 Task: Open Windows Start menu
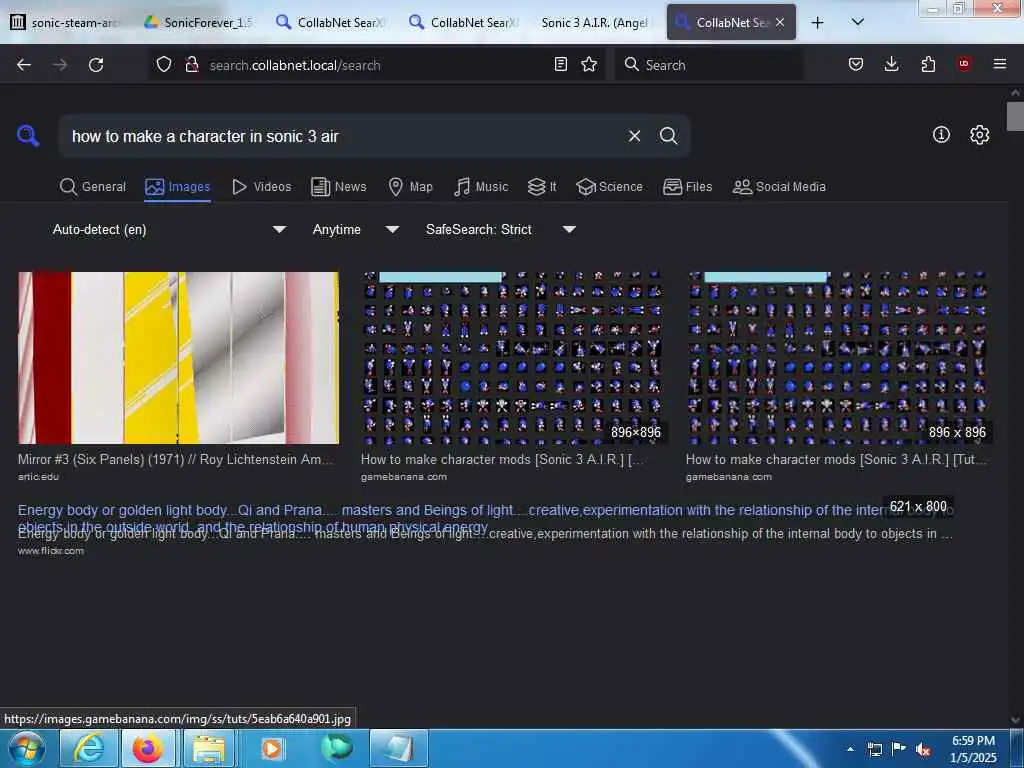[x=25, y=748]
